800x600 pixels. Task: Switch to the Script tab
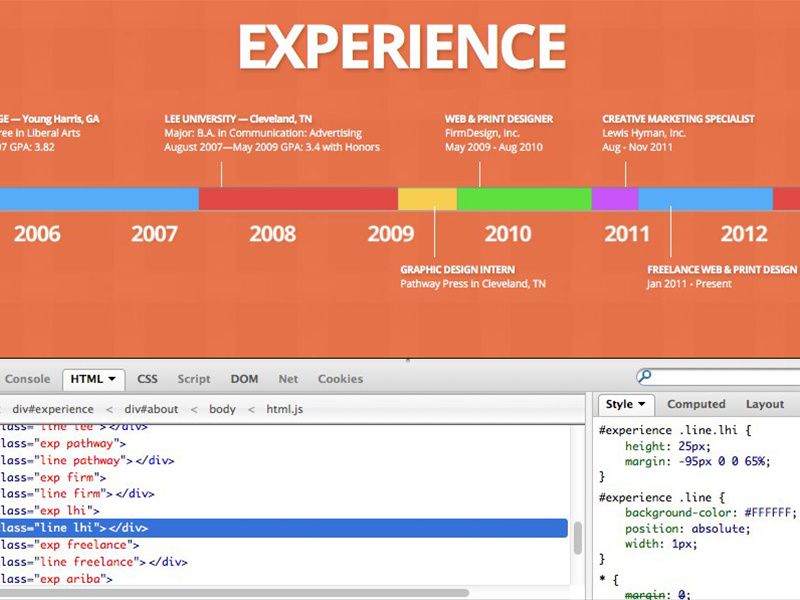click(194, 379)
